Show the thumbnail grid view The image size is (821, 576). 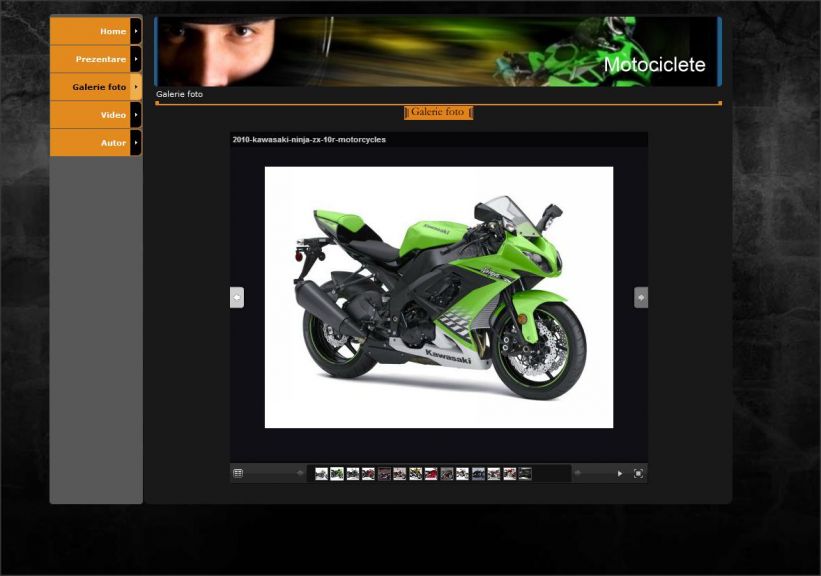point(238,473)
